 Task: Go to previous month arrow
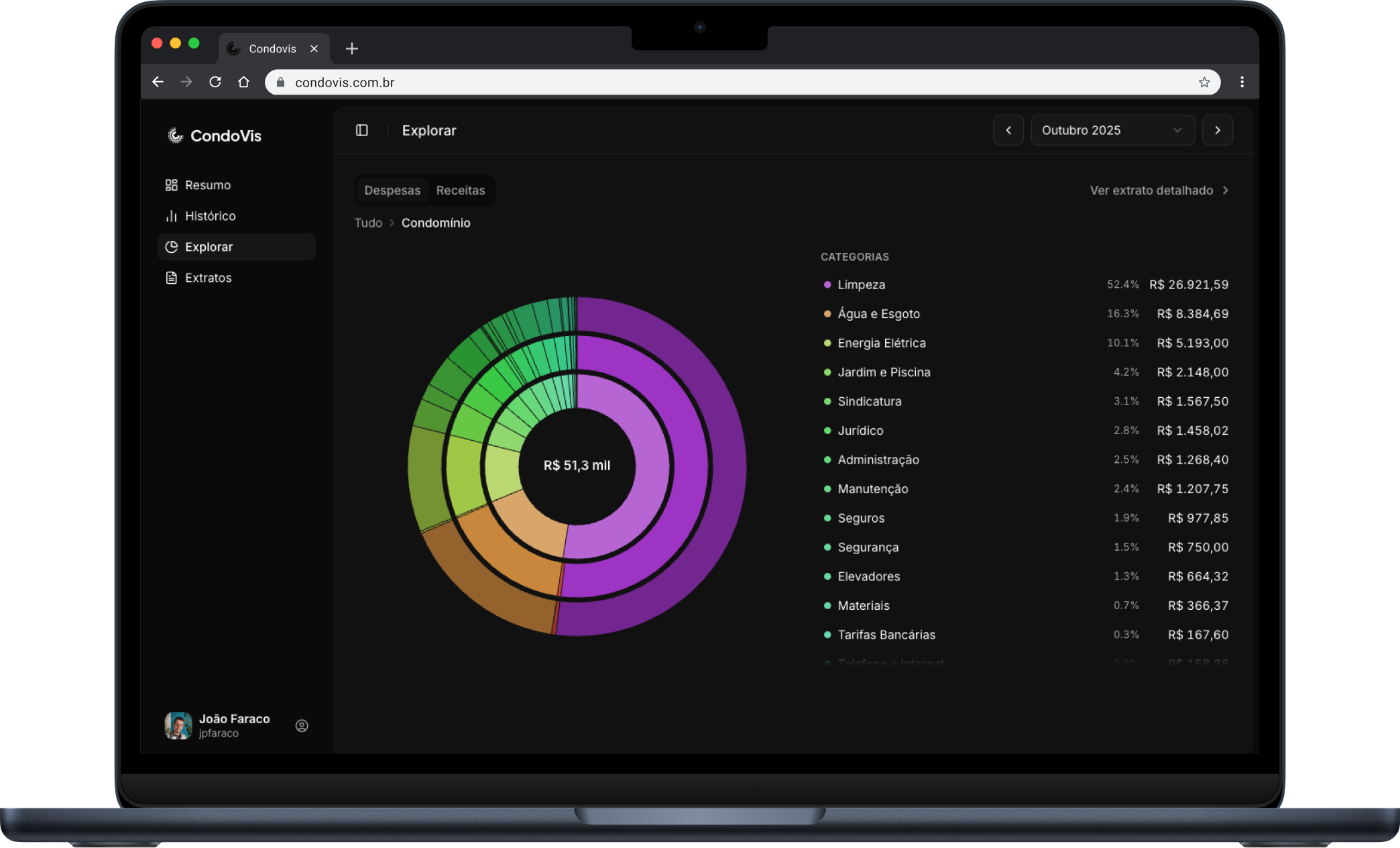tap(1008, 130)
